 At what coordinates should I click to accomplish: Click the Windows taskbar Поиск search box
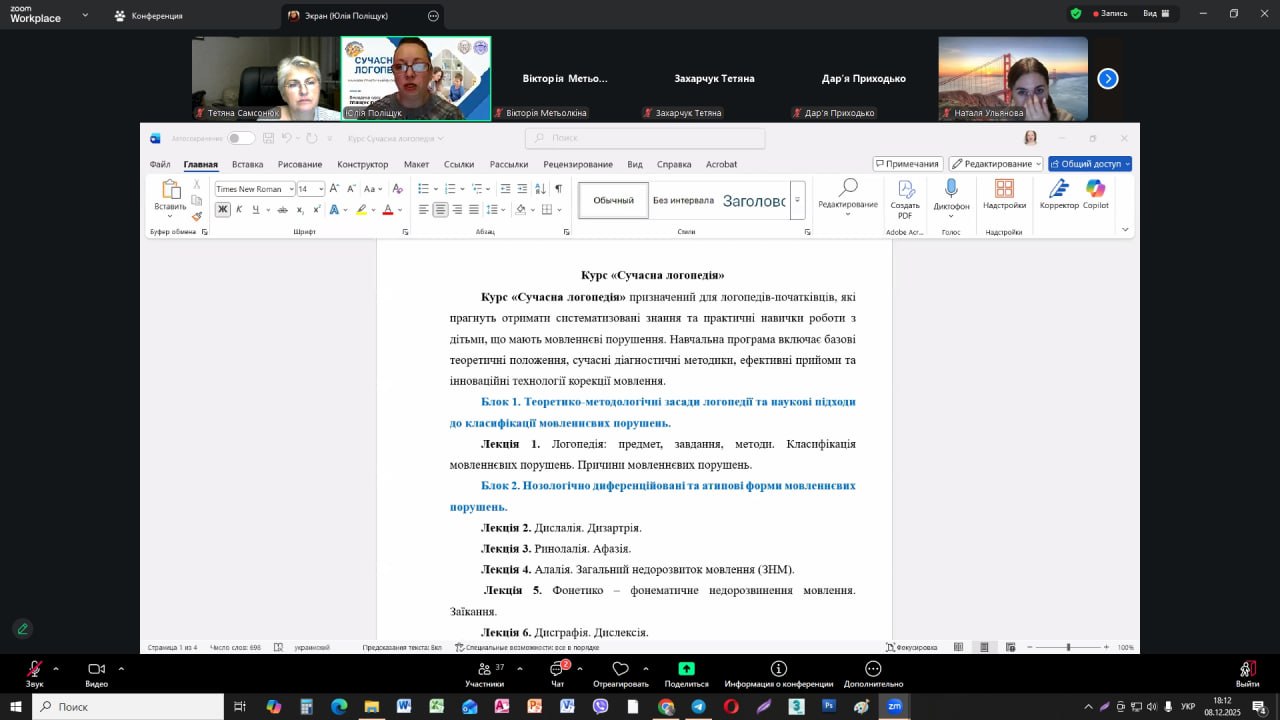click(130, 707)
